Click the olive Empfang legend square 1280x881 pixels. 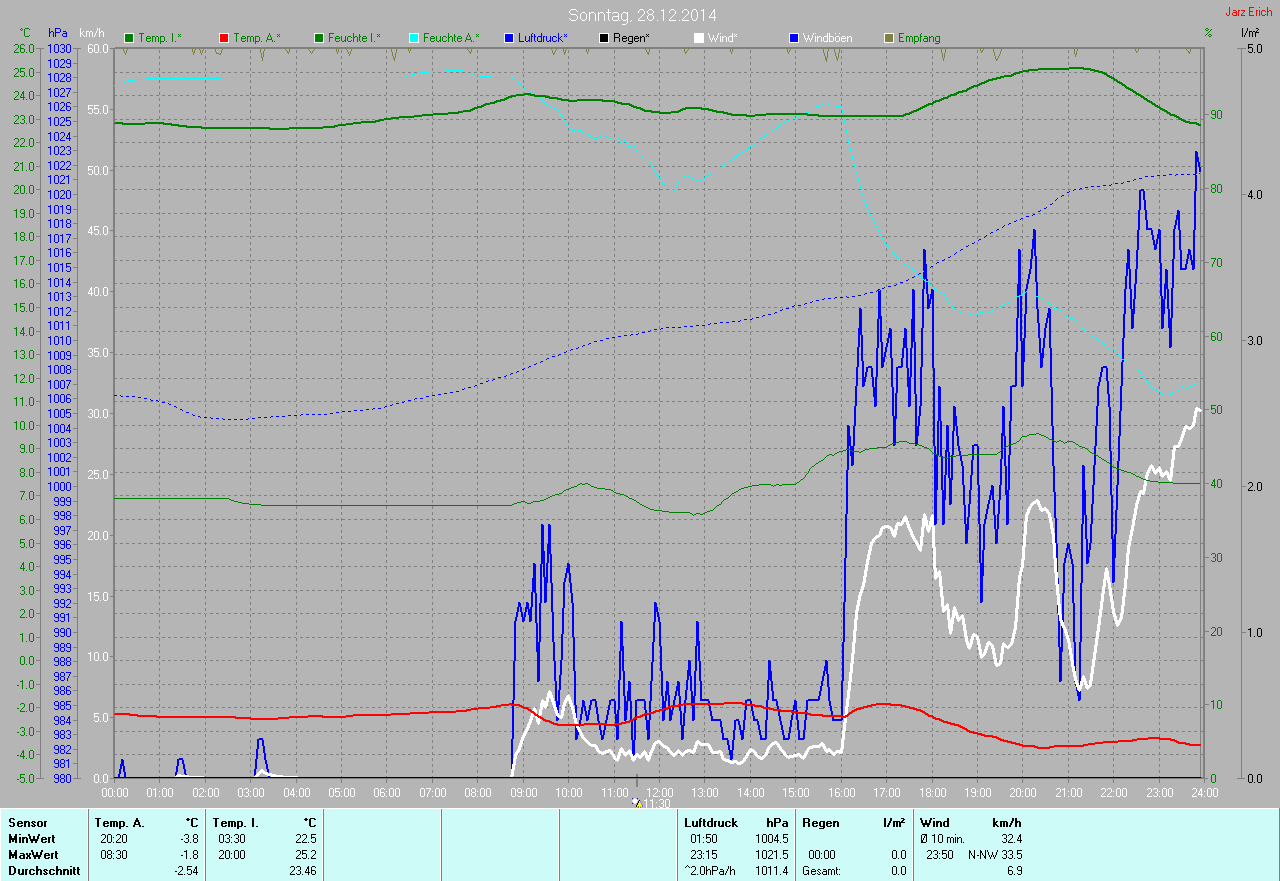tap(888, 38)
